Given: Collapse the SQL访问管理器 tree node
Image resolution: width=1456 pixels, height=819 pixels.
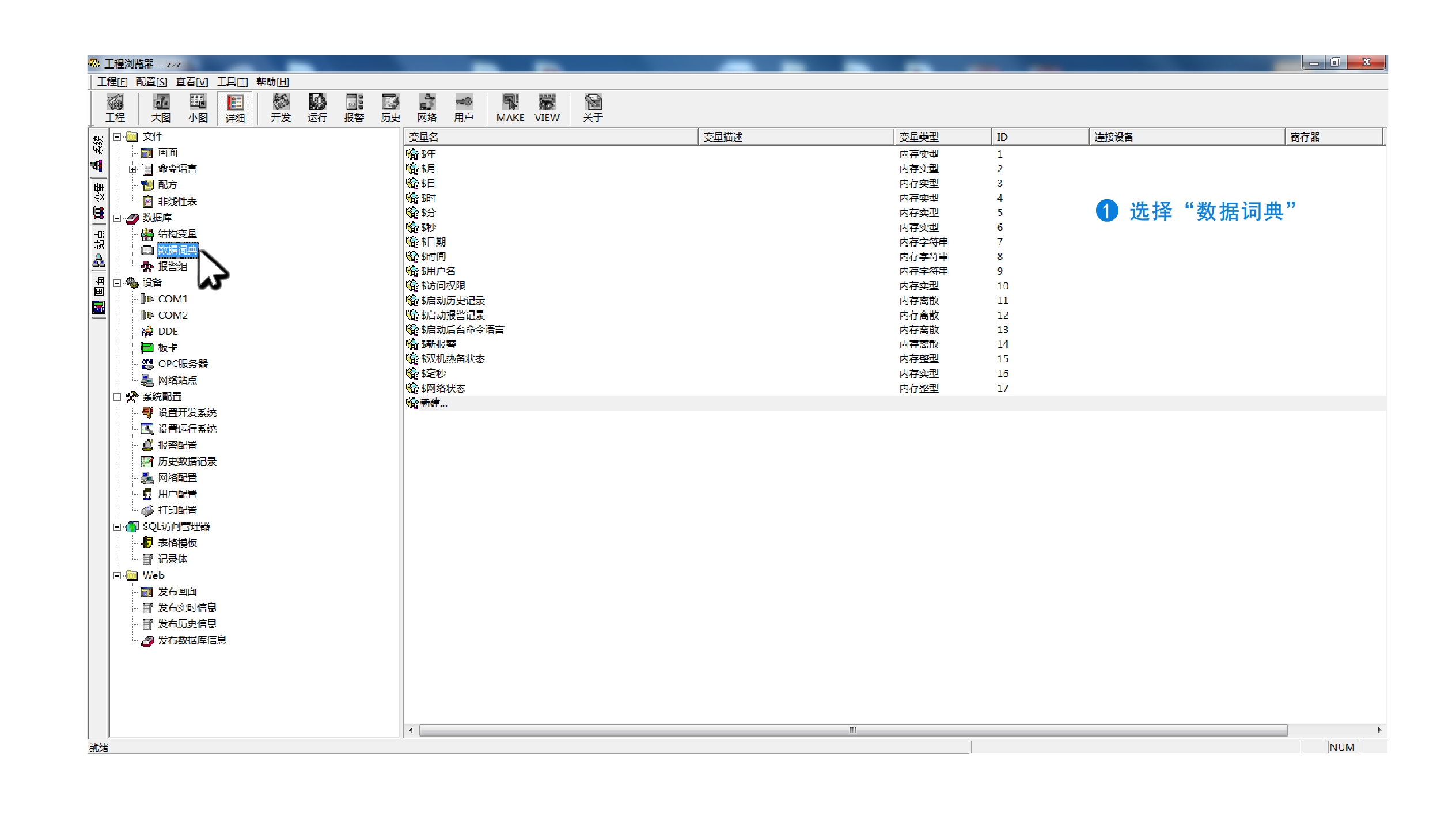Looking at the screenshot, I should (x=117, y=527).
